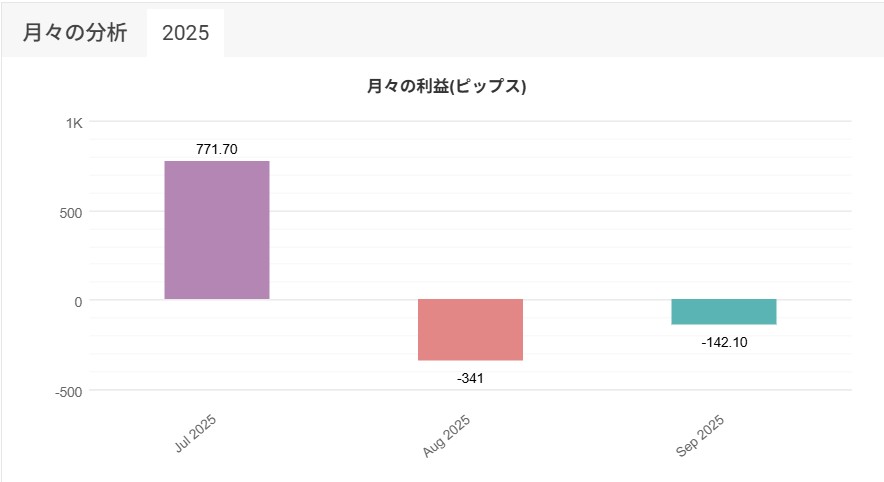Click the 0 y-axis label
The image size is (884, 482).
pyautogui.click(x=77, y=301)
